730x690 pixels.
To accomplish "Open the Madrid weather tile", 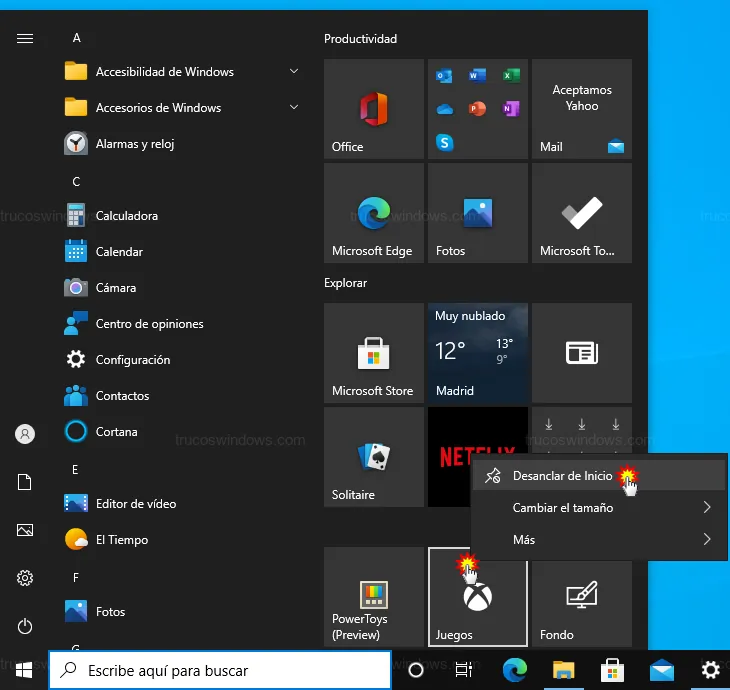I will [477, 353].
